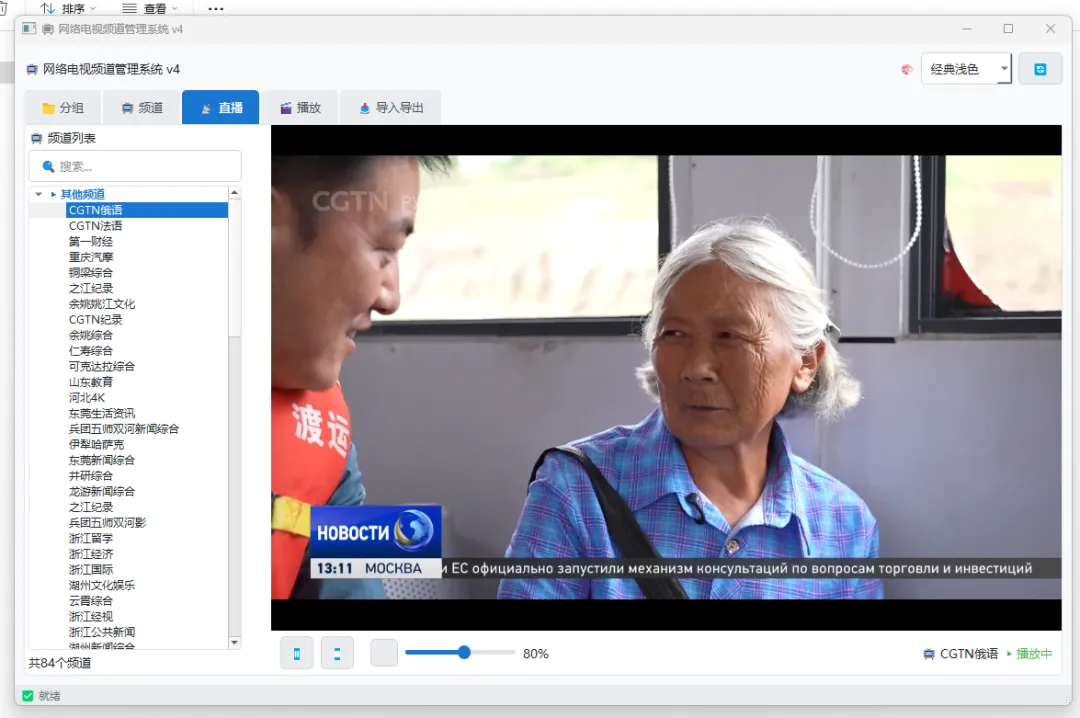
Task: Click the channel list scroll-down arrow
Action: tap(234, 642)
